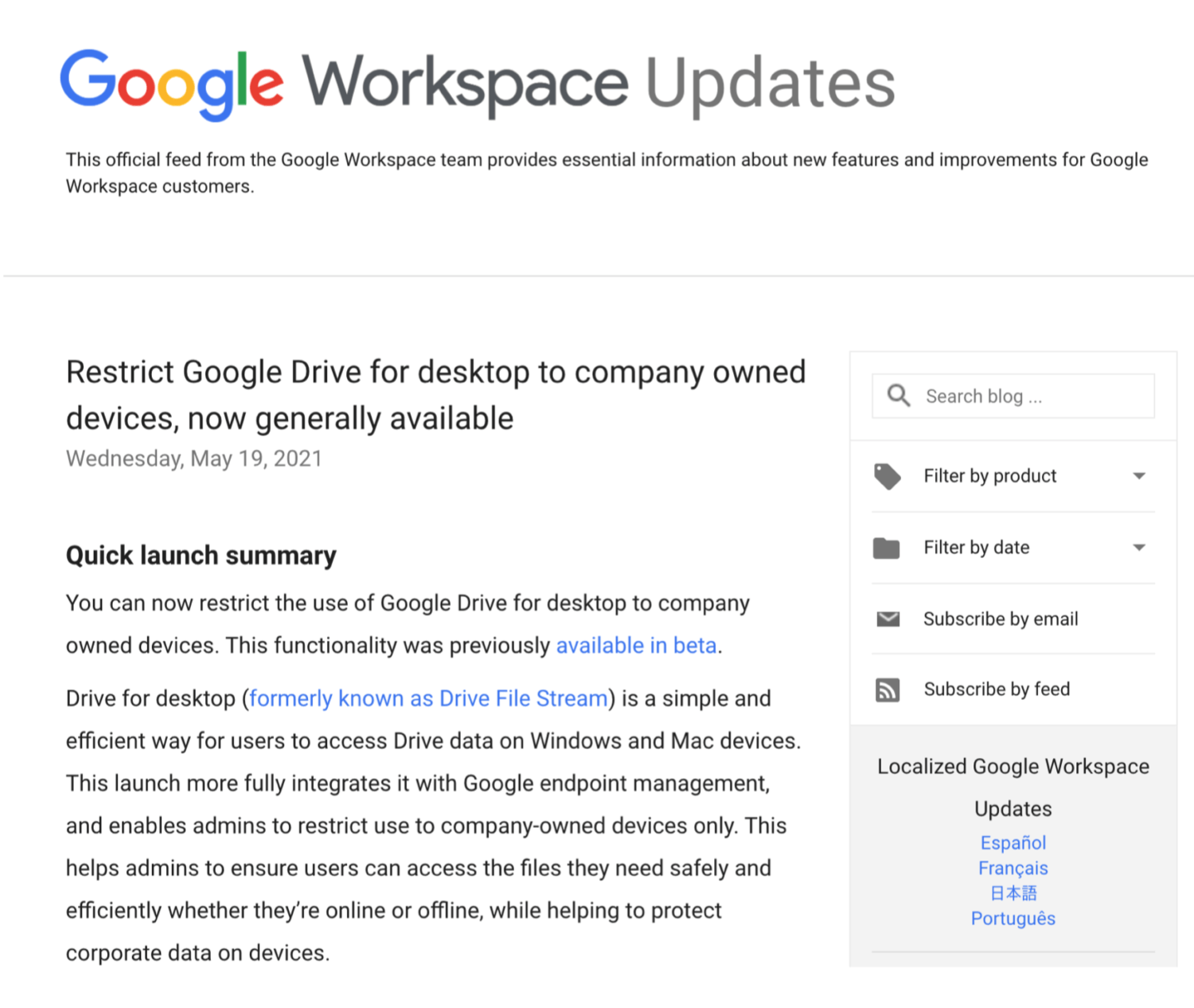Click the RSS feed icon

pos(887,690)
